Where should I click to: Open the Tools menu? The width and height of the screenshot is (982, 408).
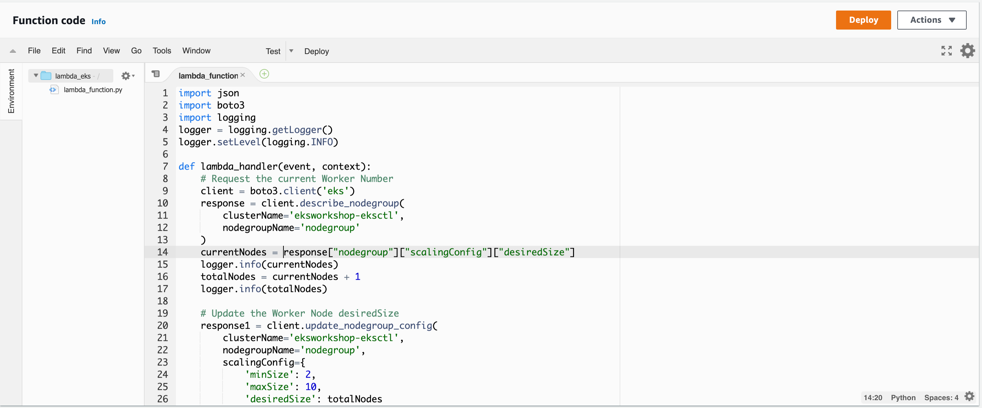(x=162, y=51)
